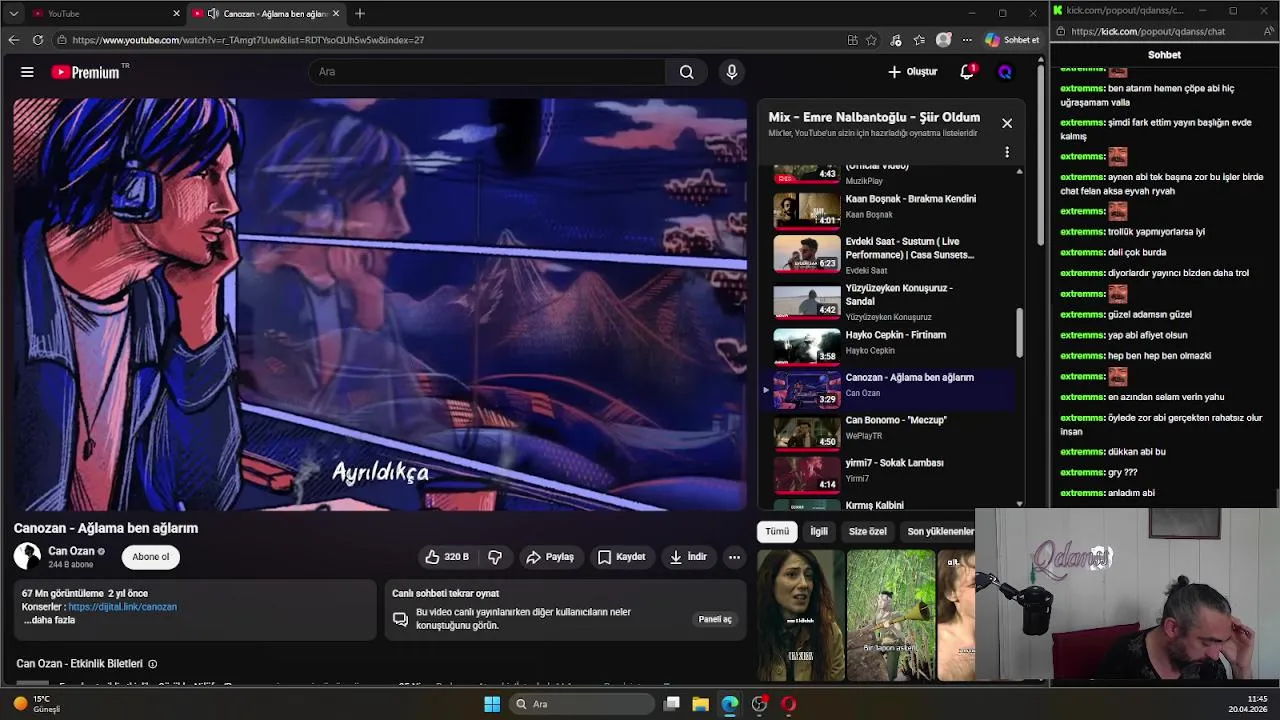Open the YouTube hamburger guide menu
Image resolution: width=1280 pixels, height=720 pixels.
click(27, 72)
